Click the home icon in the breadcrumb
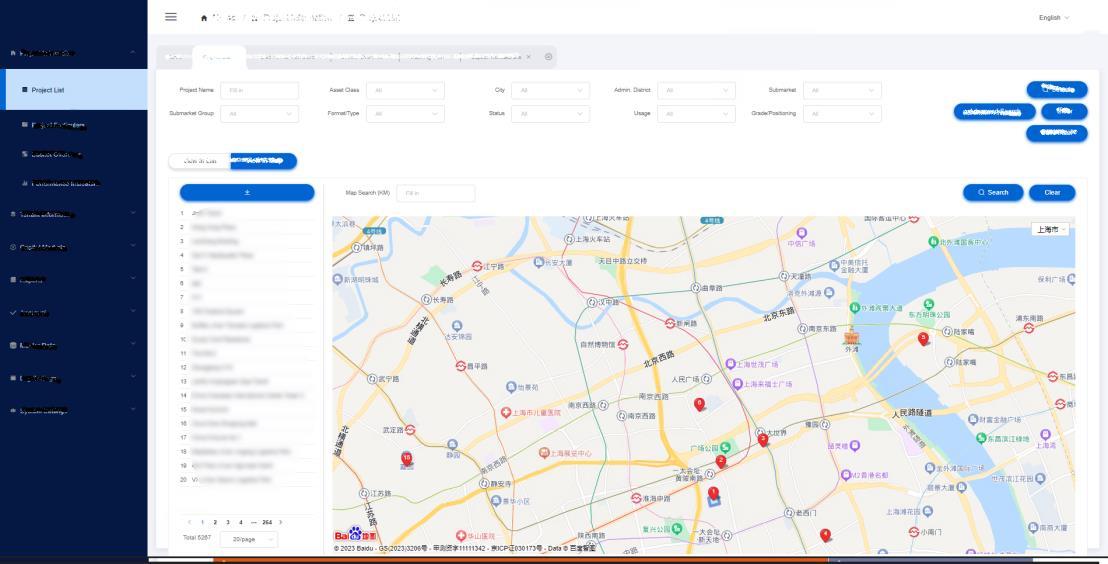The width and height of the screenshot is (1108, 564). (x=204, y=18)
